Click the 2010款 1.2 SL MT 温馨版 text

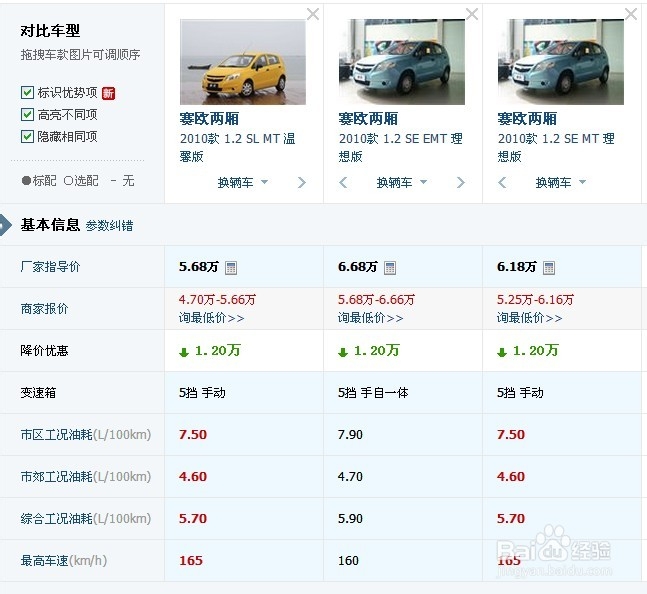238,147
